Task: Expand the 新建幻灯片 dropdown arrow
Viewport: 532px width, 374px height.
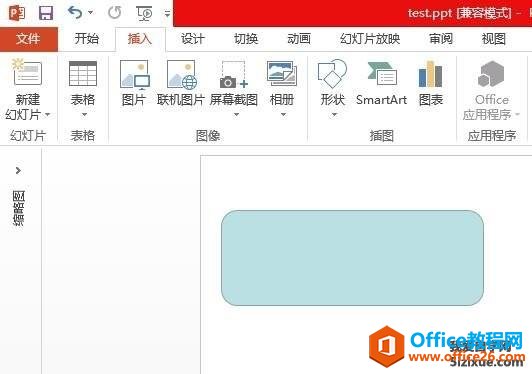Action: 48,115
